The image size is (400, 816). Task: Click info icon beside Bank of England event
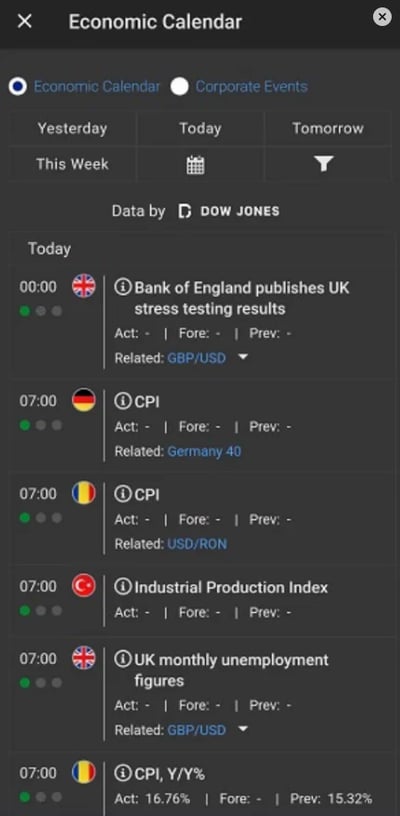point(123,287)
